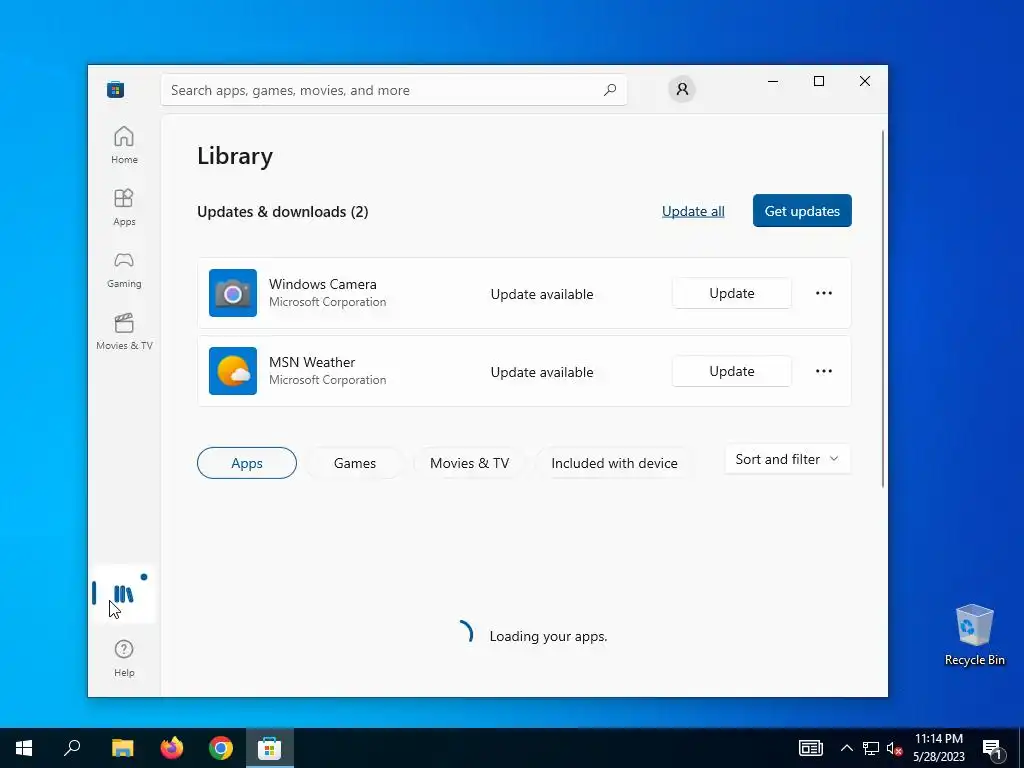The width and height of the screenshot is (1024, 768).
Task: Click the muted volume tray icon
Action: coord(895,748)
